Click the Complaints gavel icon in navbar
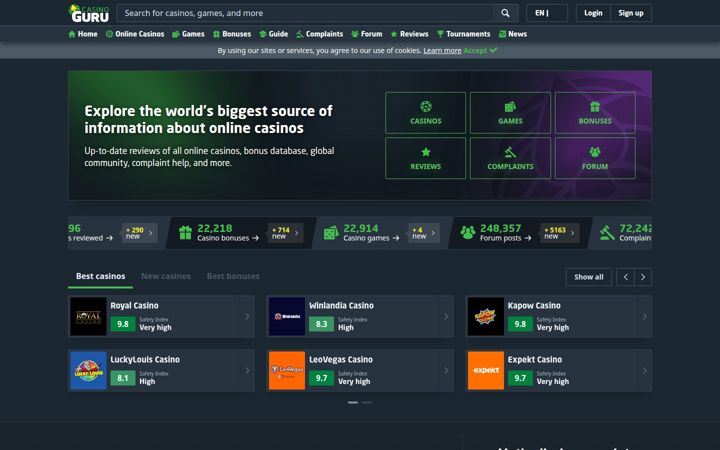 coord(300,34)
